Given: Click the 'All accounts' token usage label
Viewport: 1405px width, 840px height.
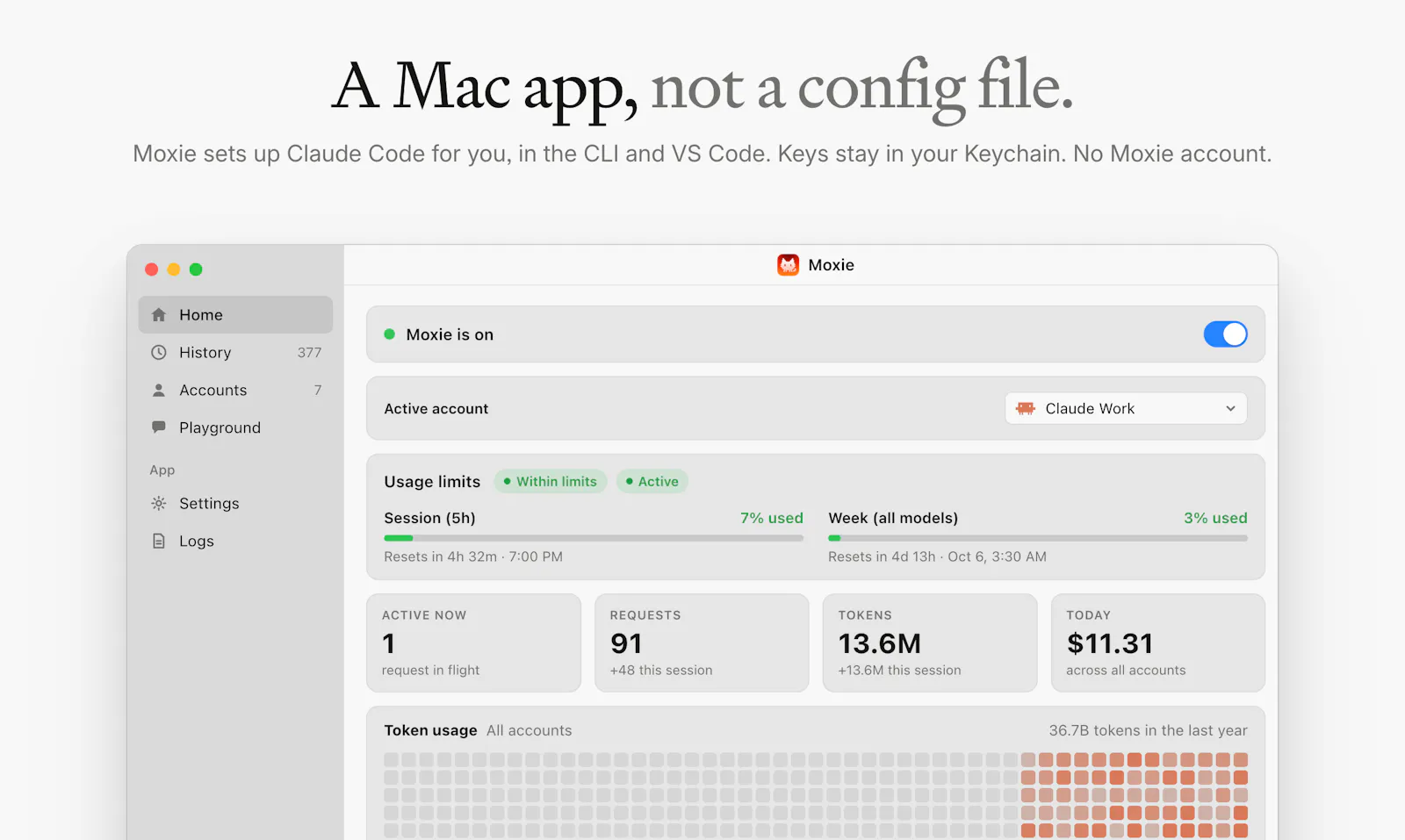Looking at the screenshot, I should [x=529, y=730].
